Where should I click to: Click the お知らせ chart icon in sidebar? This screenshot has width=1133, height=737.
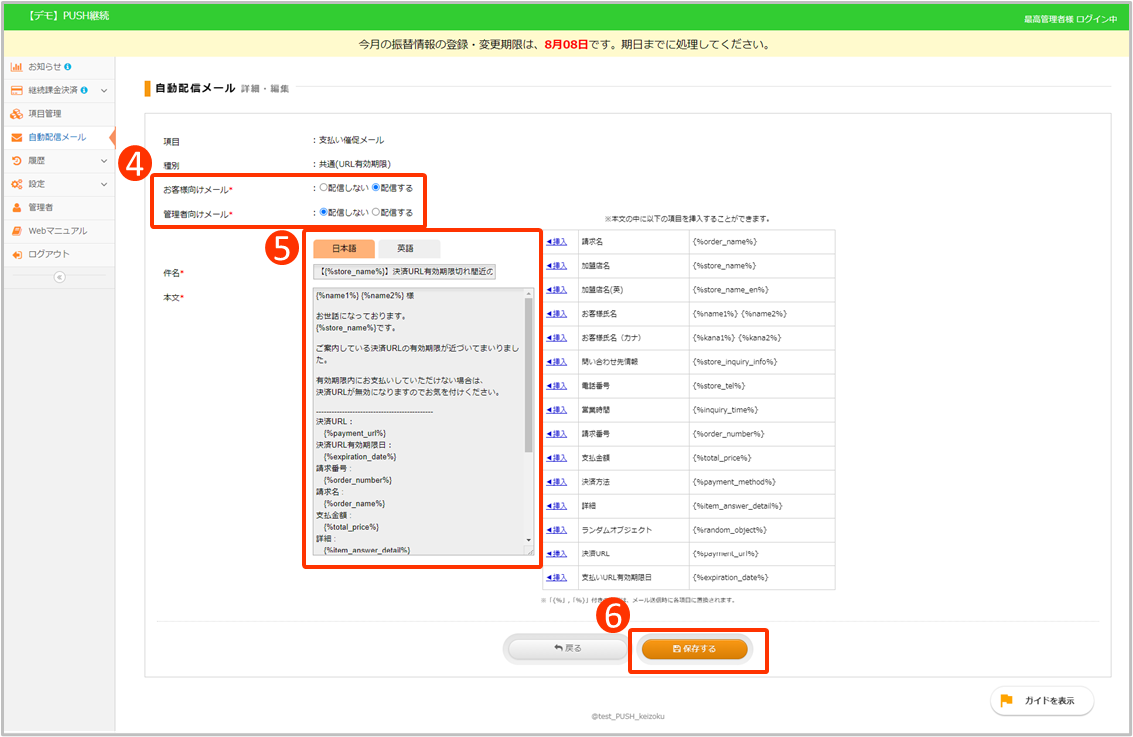(16, 67)
